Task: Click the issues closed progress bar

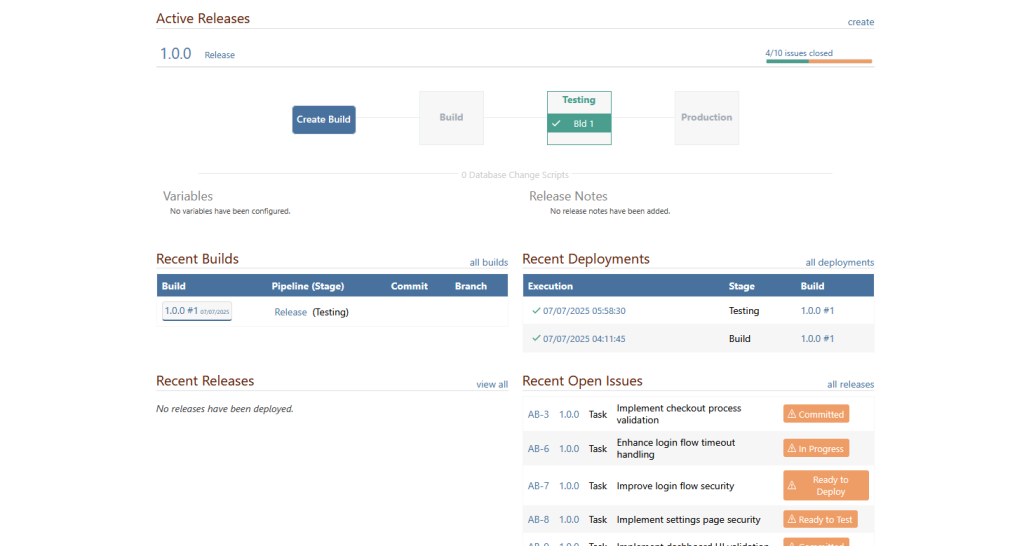Action: [x=818, y=61]
